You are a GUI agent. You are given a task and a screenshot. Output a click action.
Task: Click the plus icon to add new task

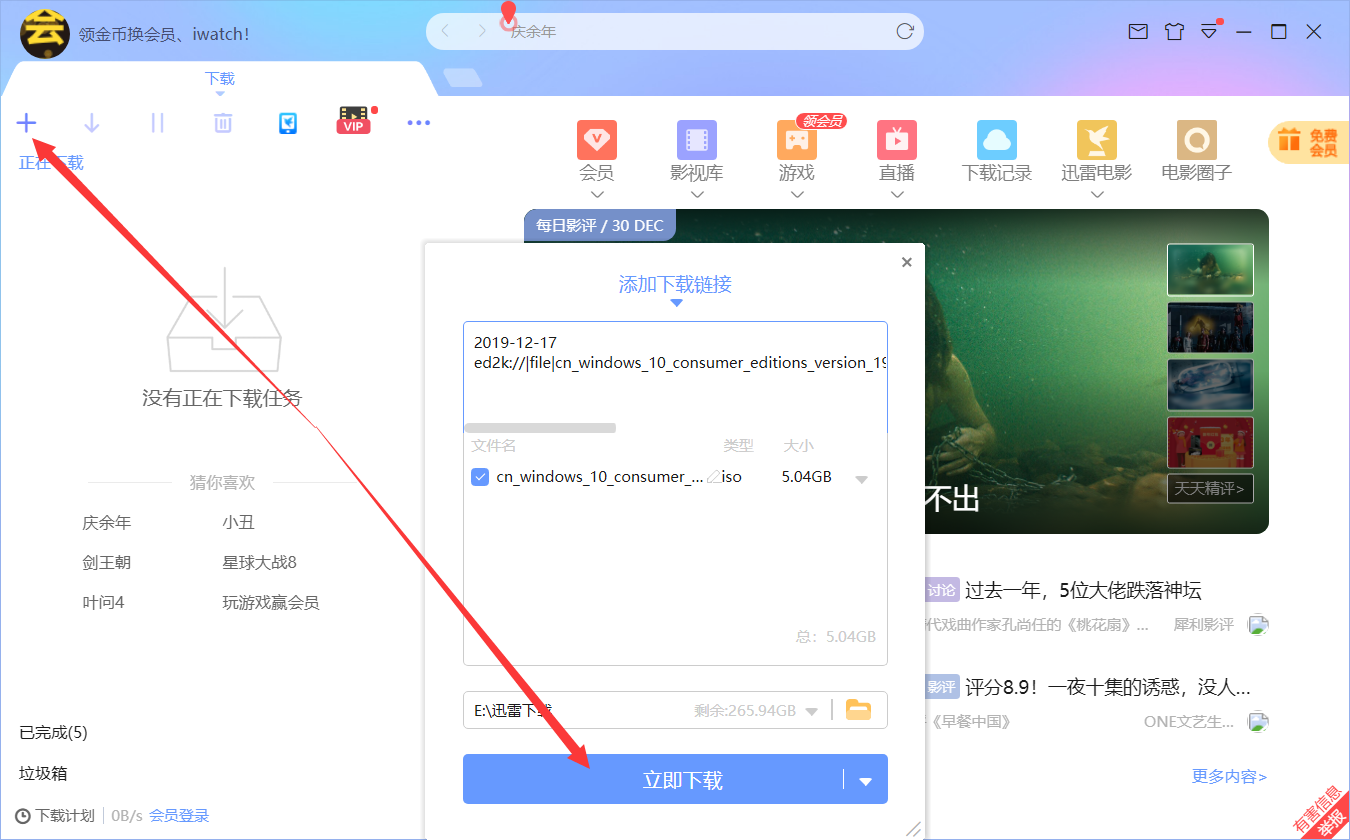(26, 123)
